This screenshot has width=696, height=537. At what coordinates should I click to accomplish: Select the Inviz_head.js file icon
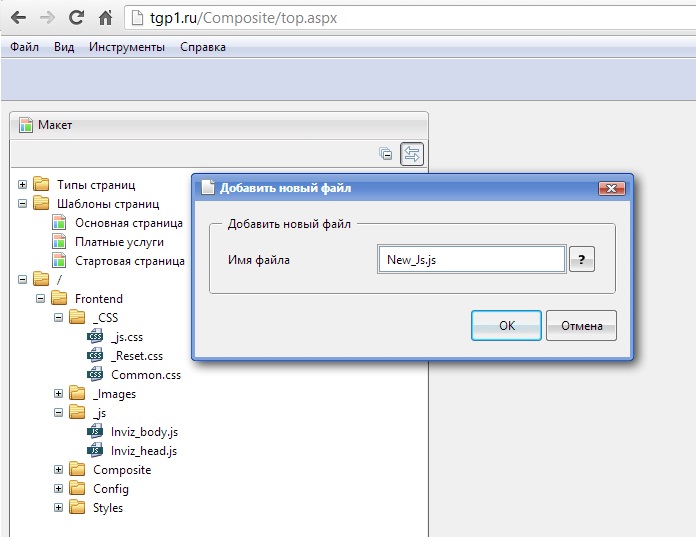[95, 451]
